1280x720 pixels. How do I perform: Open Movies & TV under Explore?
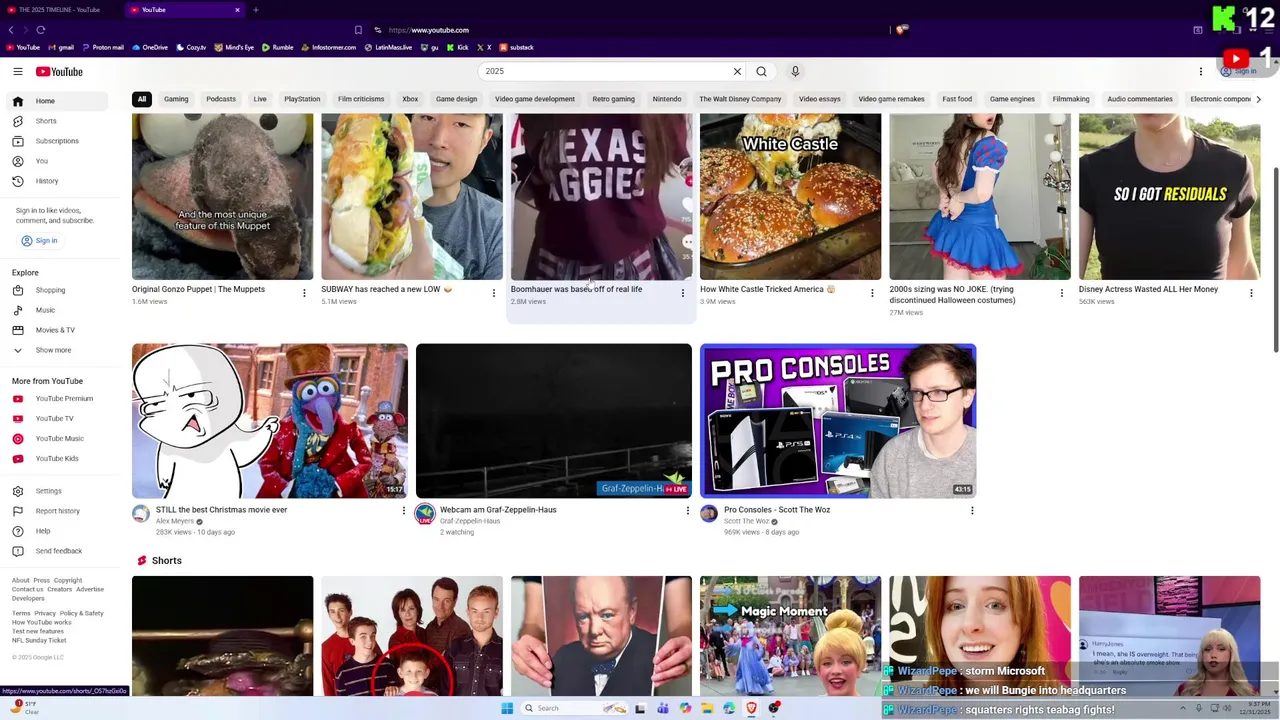(58, 330)
